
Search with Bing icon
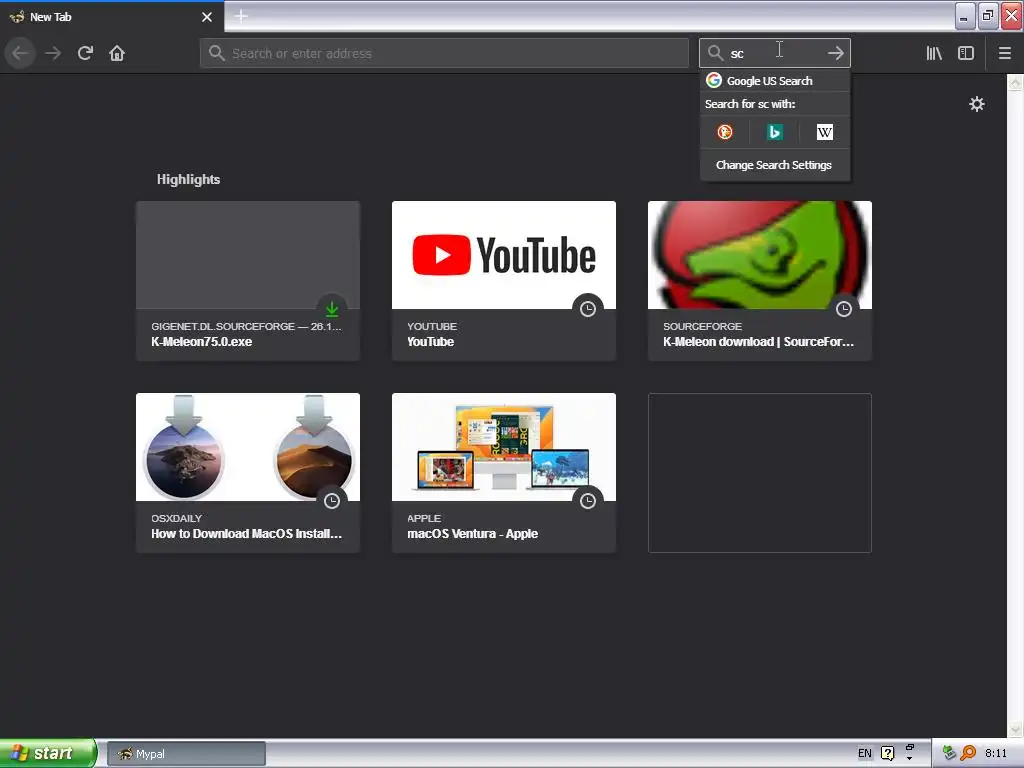pos(775,132)
